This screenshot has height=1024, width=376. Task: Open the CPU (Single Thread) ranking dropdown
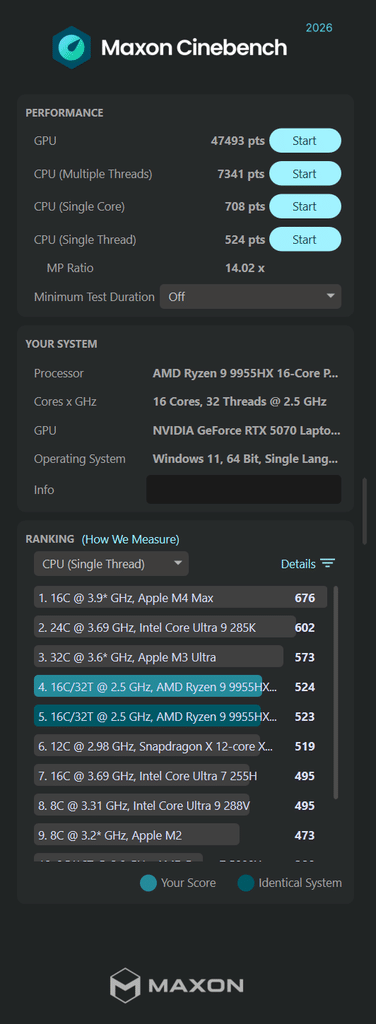point(111,564)
